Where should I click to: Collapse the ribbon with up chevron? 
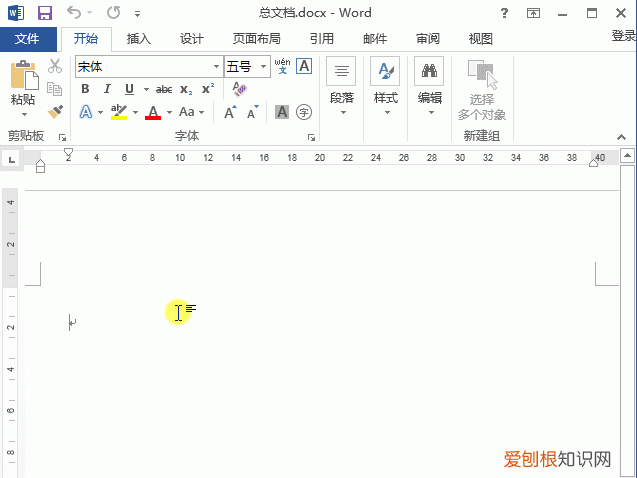click(x=621, y=137)
